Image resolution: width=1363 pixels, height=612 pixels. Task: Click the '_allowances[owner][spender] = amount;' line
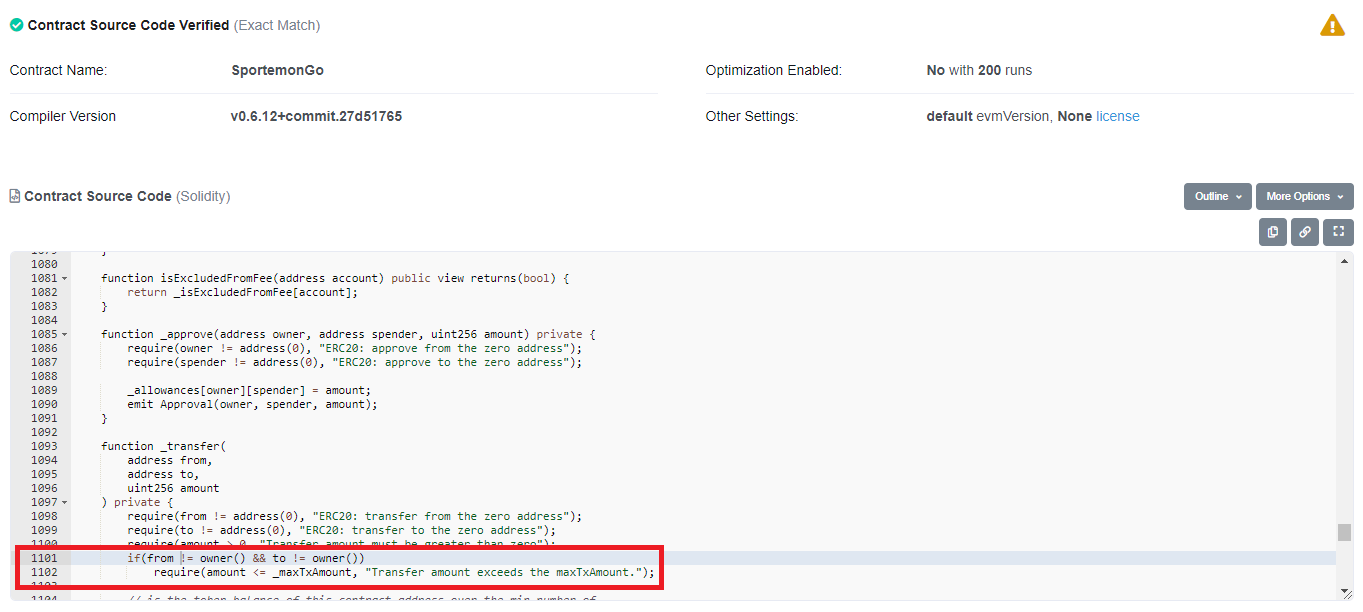pyautogui.click(x=249, y=390)
